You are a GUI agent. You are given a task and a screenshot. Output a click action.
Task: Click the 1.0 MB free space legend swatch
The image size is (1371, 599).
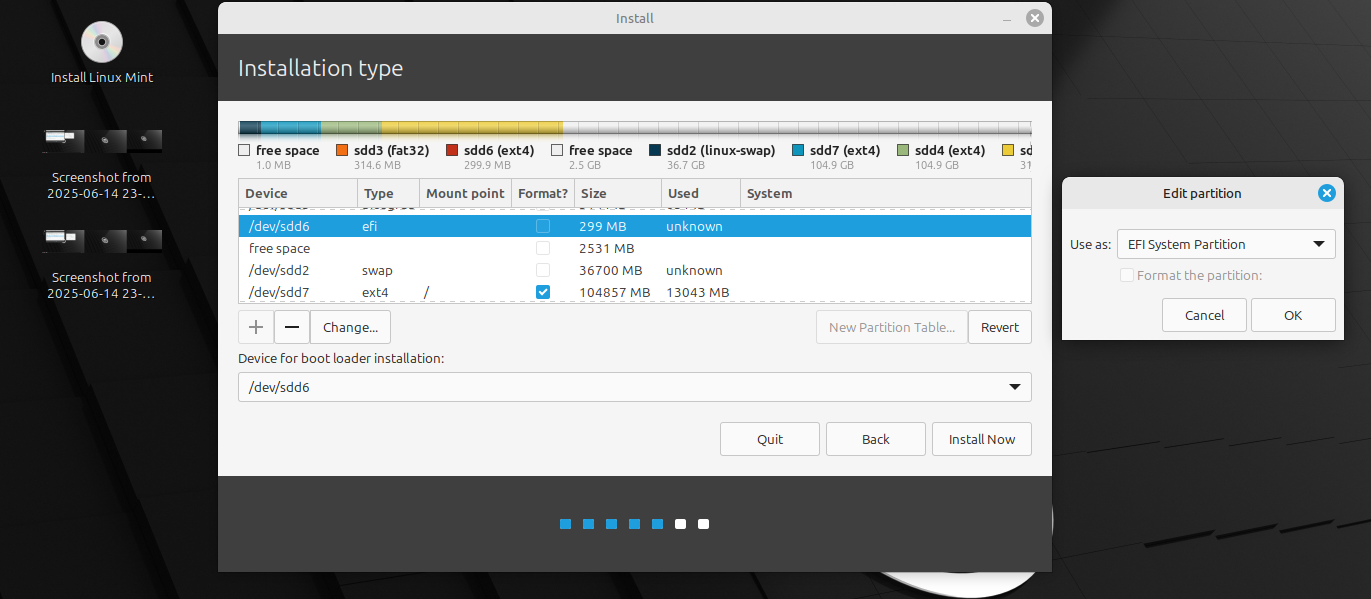pyautogui.click(x=244, y=150)
